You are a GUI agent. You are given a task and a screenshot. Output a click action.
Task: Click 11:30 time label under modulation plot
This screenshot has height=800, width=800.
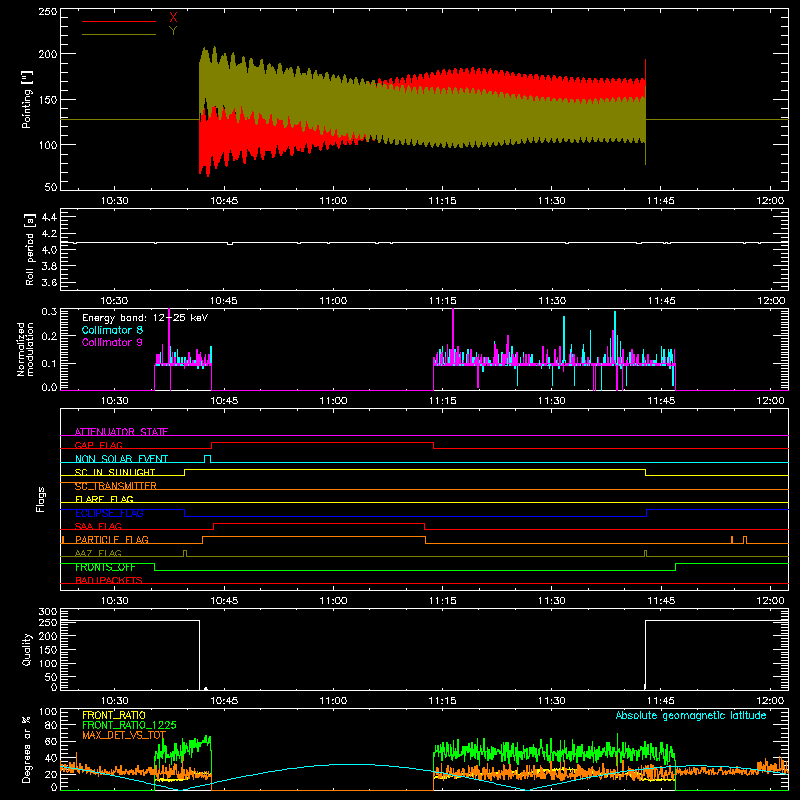tap(552, 401)
